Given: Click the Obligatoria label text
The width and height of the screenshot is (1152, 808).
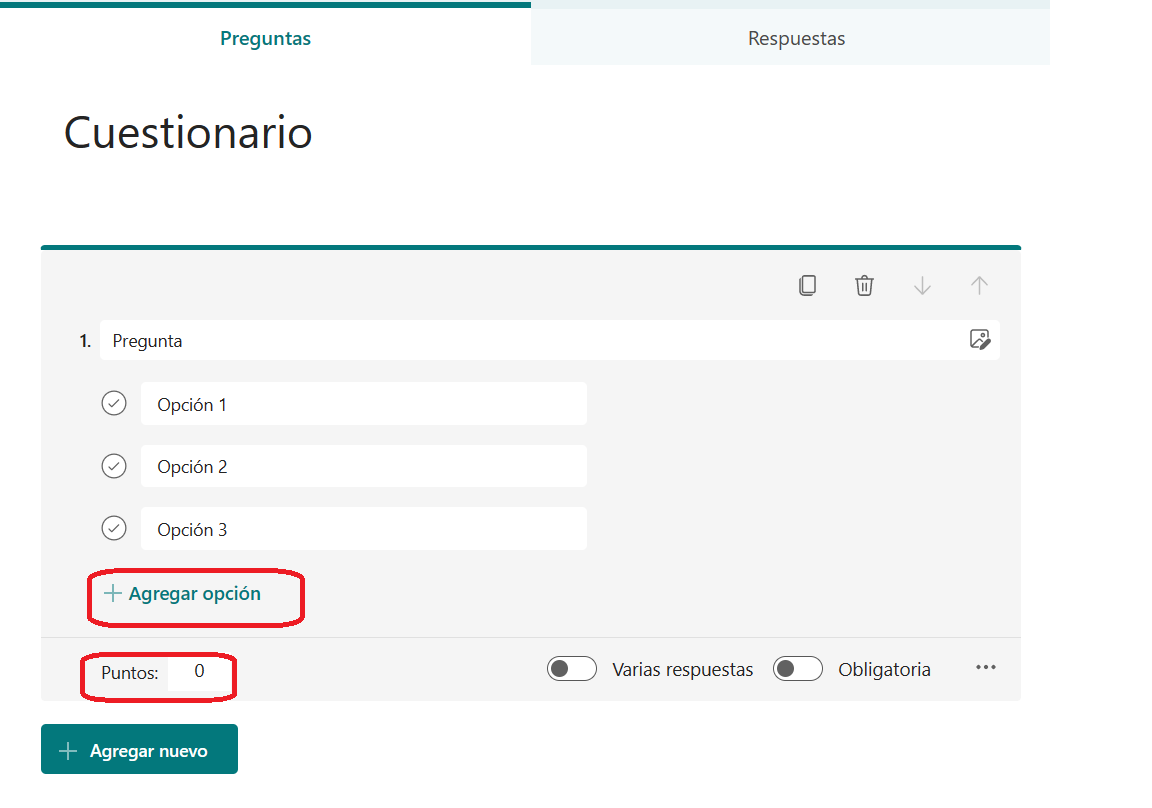Looking at the screenshot, I should point(885,669).
